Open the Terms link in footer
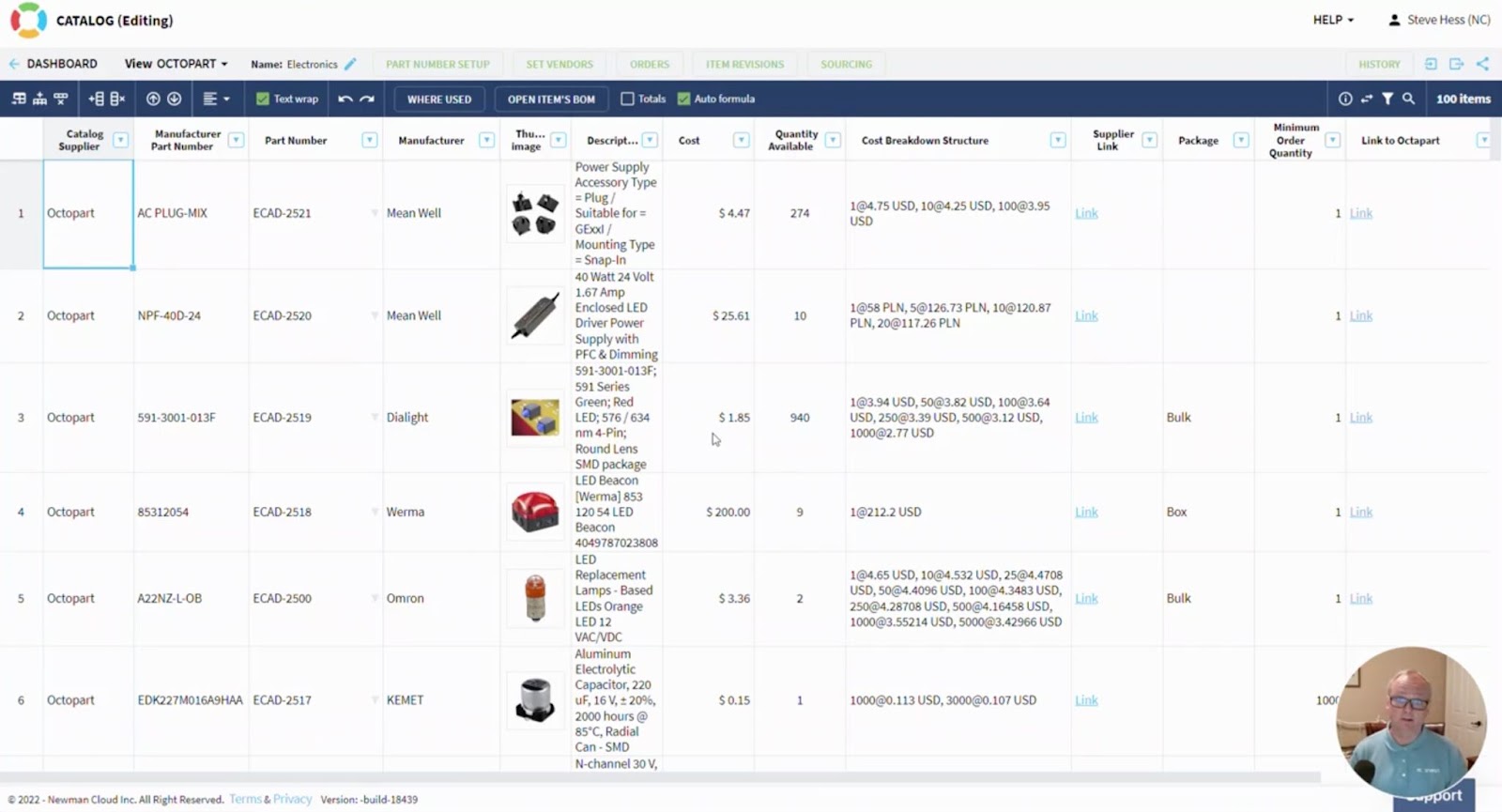 coord(245,799)
